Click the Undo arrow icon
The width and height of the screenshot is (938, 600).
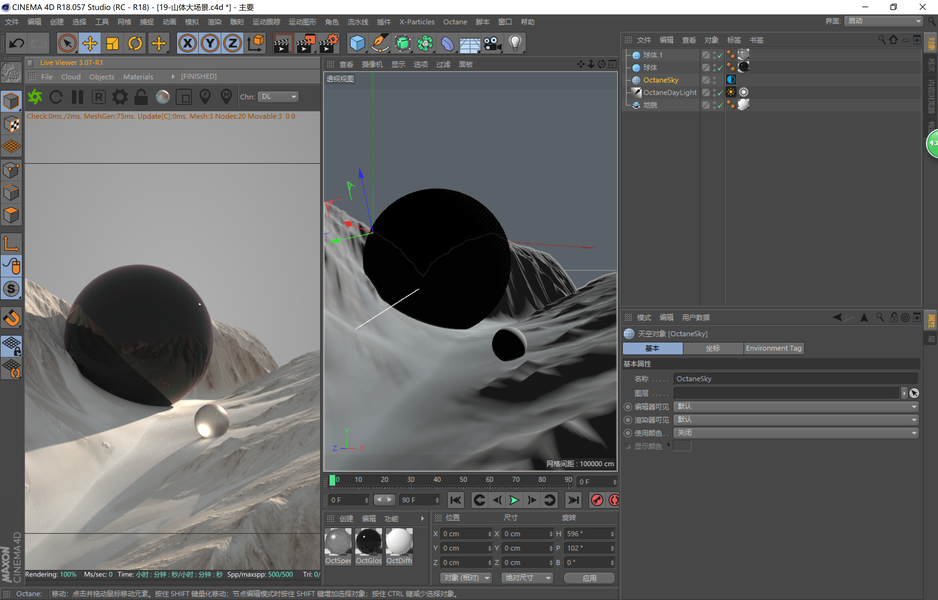(17, 43)
